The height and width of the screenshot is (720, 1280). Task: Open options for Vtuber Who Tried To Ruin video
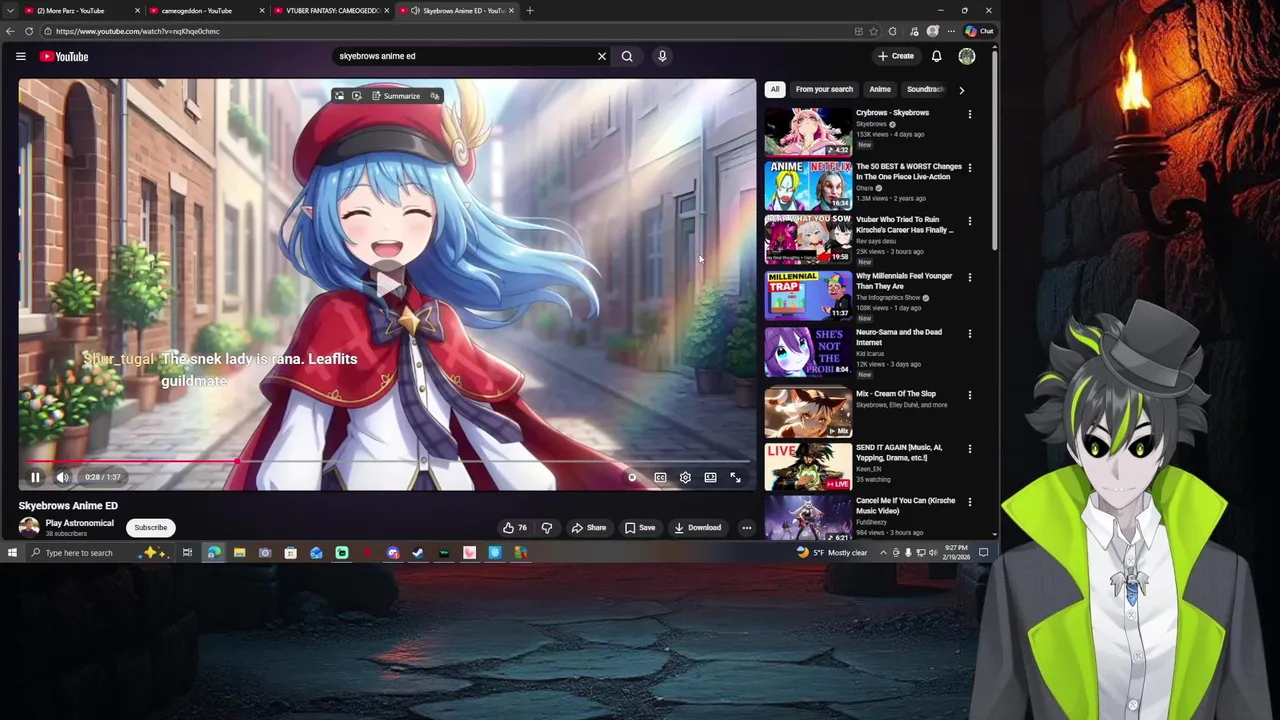coord(969,221)
